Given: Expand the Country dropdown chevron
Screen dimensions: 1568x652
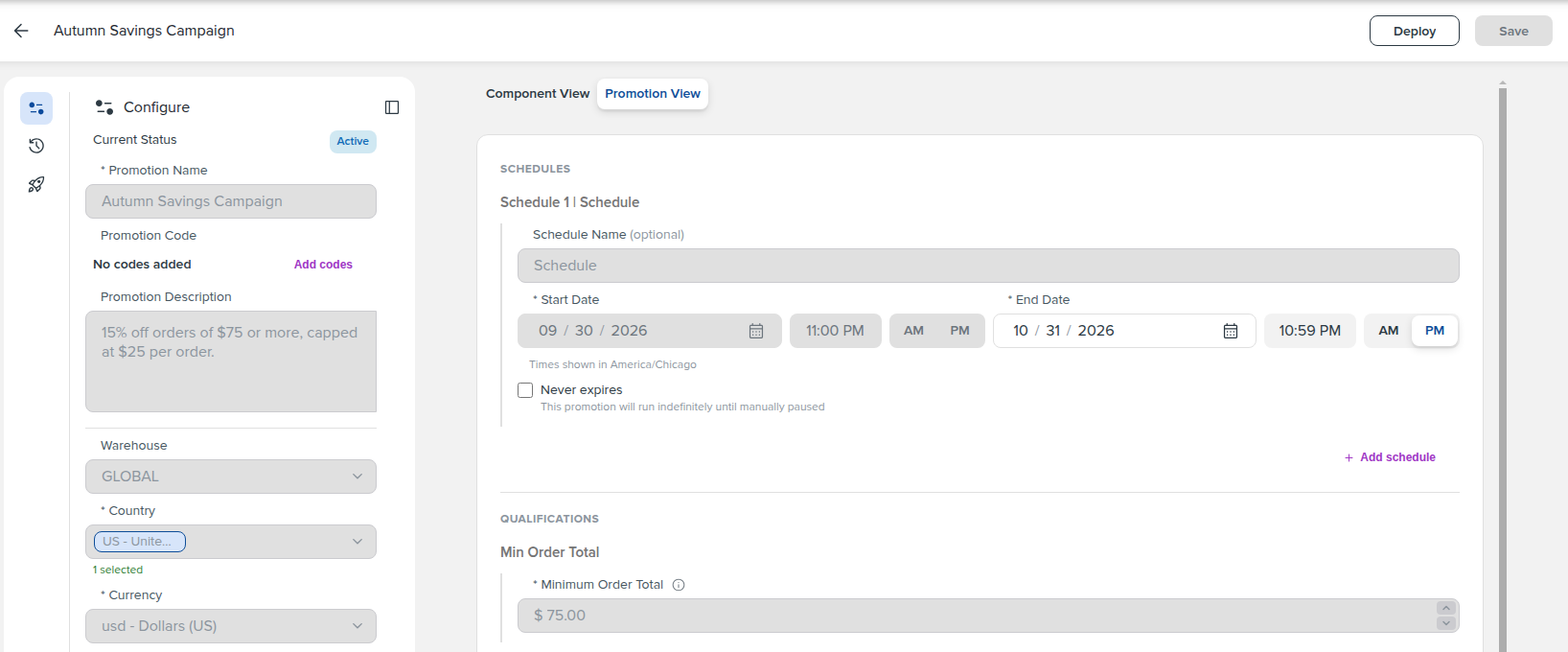Looking at the screenshot, I should click(x=357, y=542).
